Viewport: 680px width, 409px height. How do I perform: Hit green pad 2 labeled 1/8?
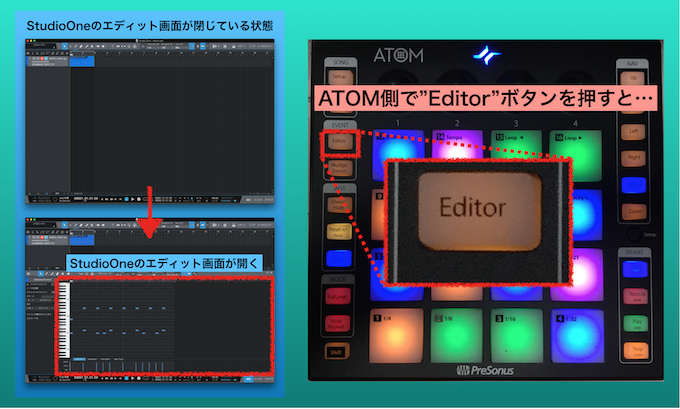coord(456,336)
